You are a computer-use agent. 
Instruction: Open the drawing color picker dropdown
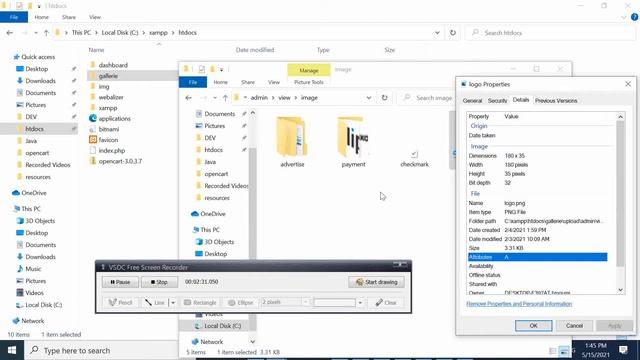pyautogui.click(x=360, y=302)
